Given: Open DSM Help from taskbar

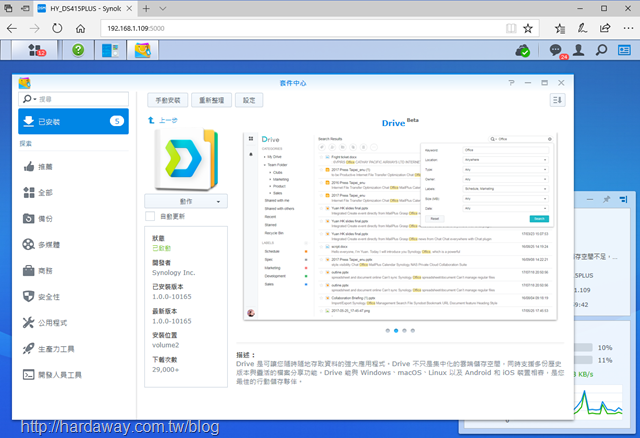Looking at the screenshot, I should 78,50.
